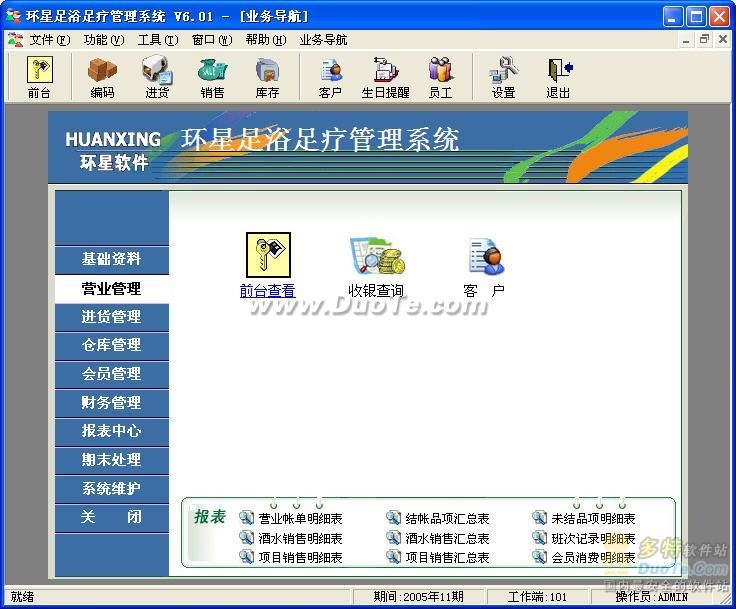Click the 客 户 label in main panel
This screenshot has height=609, width=736.
(484, 291)
